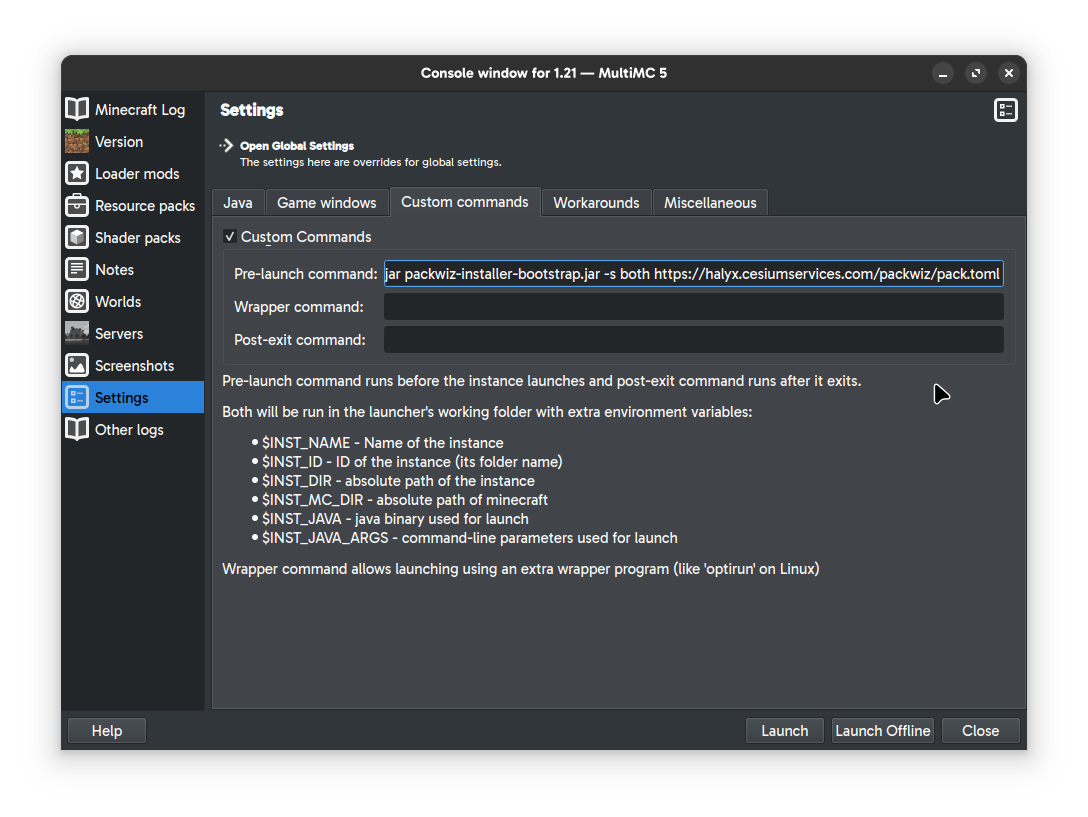The height and width of the screenshot is (817, 1088).
Task: Switch to the Java tab
Action: click(x=238, y=203)
